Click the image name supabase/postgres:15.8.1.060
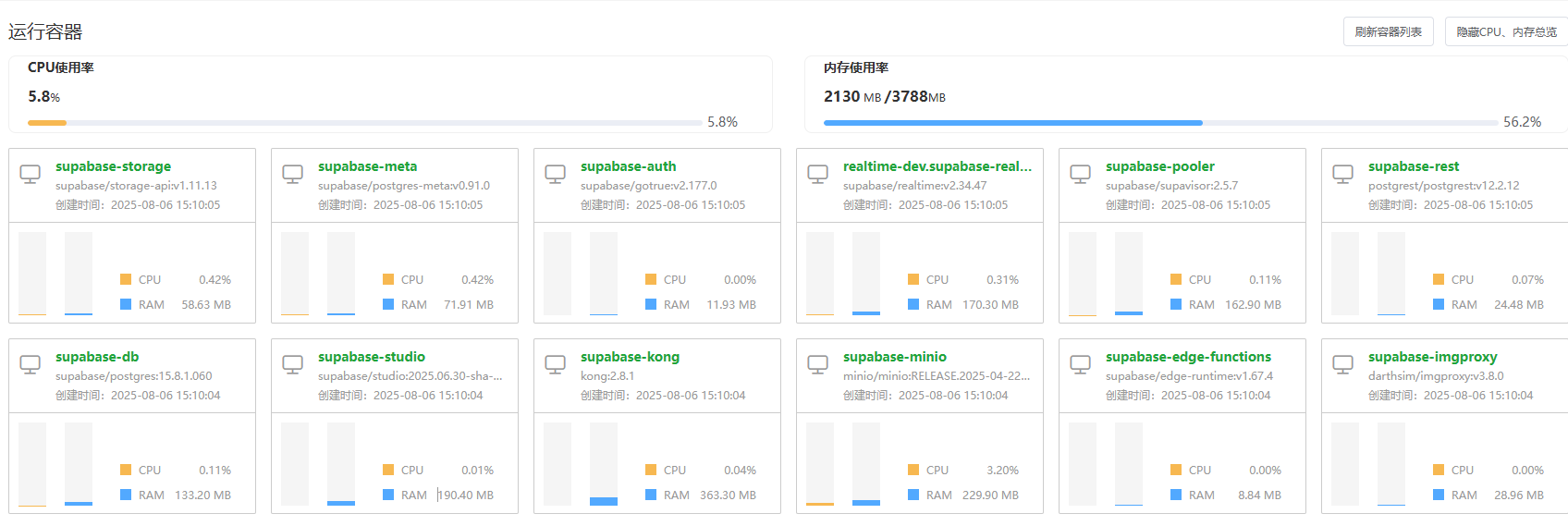 [133, 376]
